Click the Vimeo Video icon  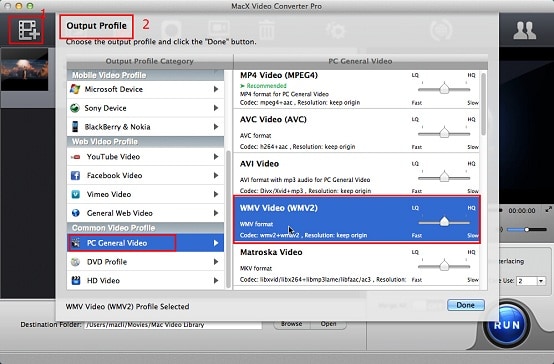point(75,194)
